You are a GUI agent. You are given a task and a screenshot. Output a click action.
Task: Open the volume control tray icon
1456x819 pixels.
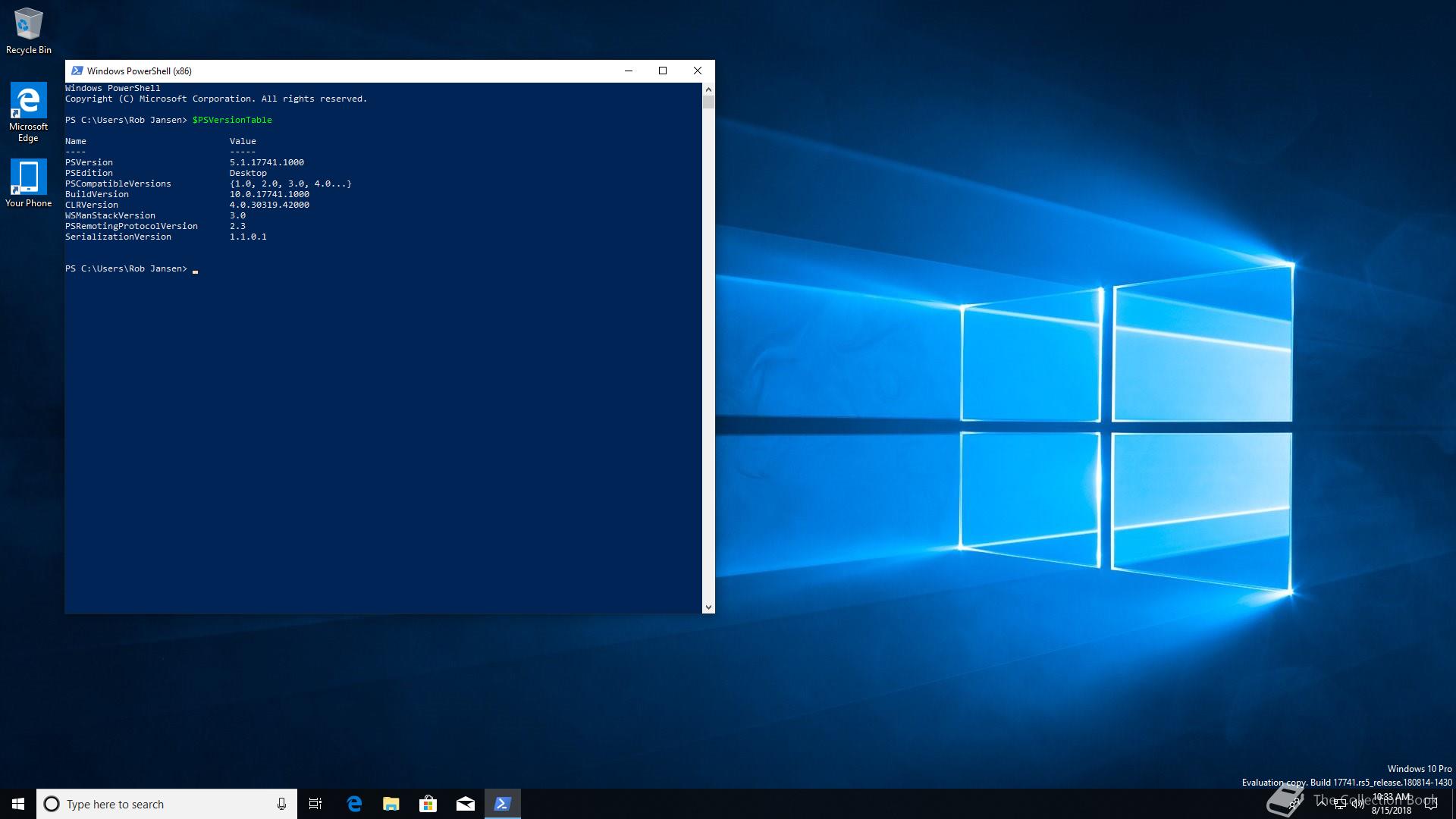click(x=1358, y=804)
